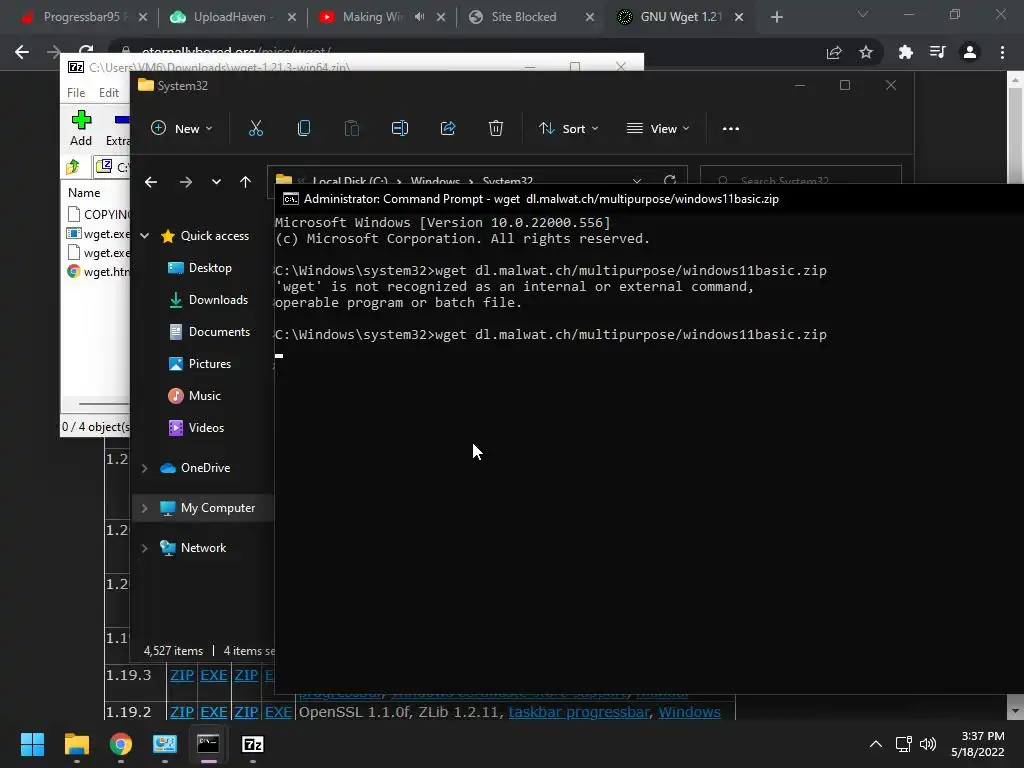The image size is (1024, 768).
Task: Click the volume icon in system tray
Action: click(x=928, y=744)
